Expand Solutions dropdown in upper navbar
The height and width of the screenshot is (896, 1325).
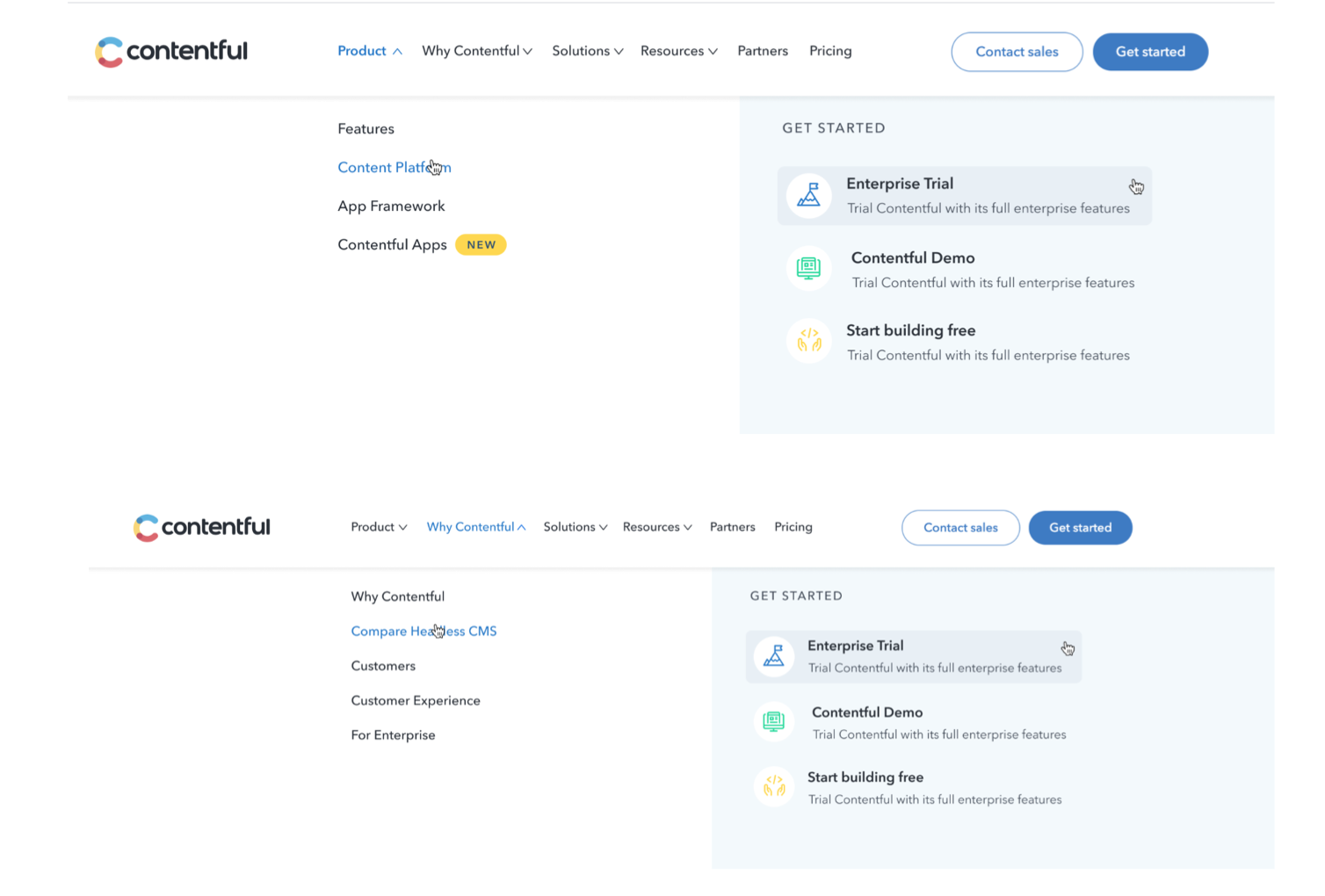(588, 51)
